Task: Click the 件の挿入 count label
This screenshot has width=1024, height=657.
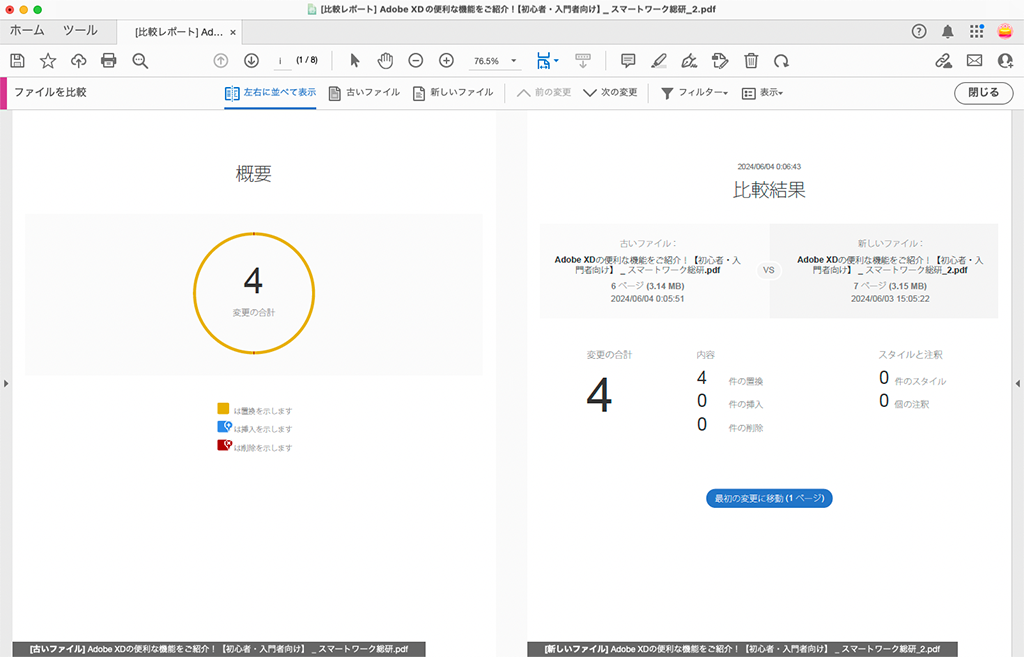Action: click(x=746, y=405)
